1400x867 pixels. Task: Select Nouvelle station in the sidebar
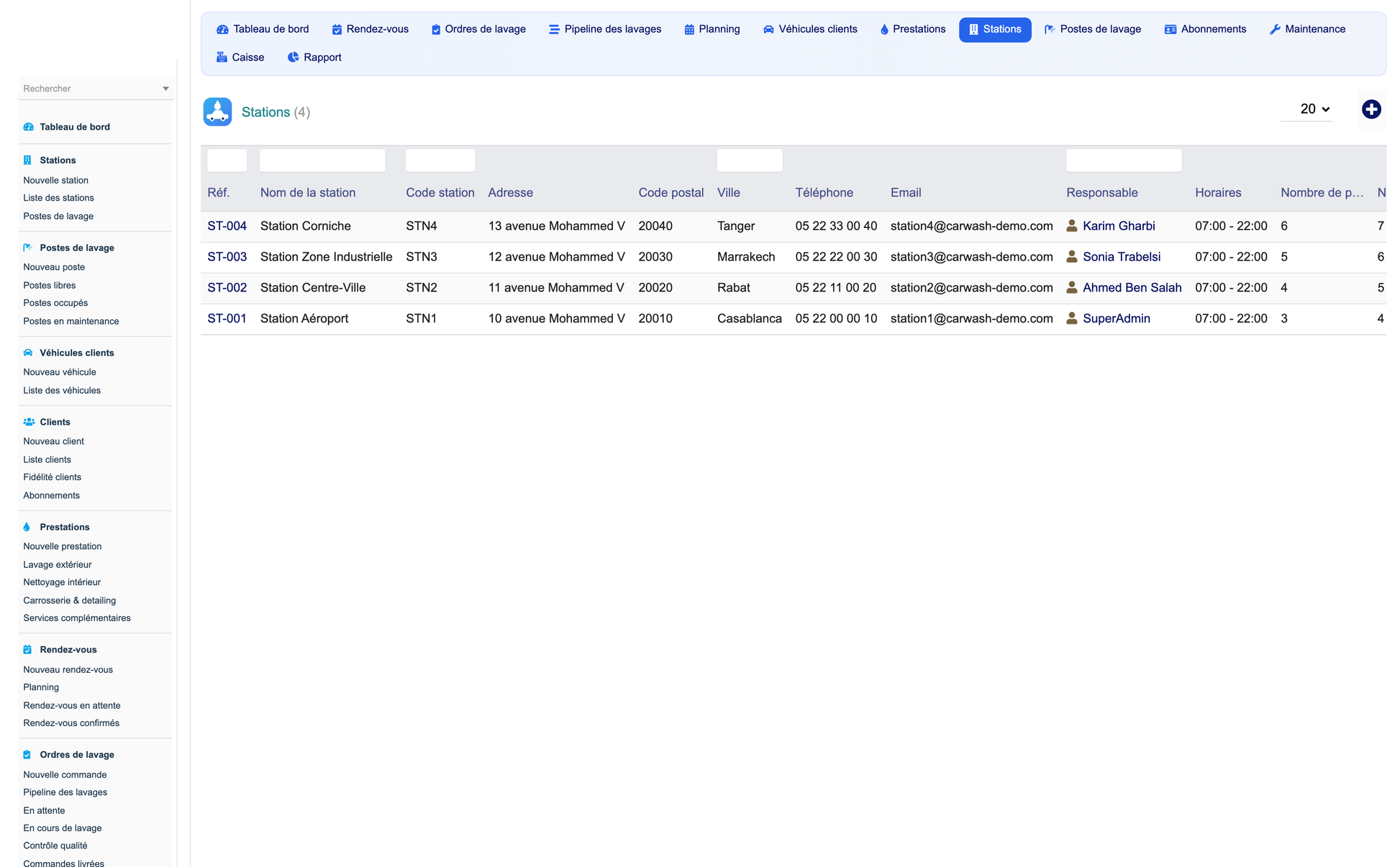55,181
